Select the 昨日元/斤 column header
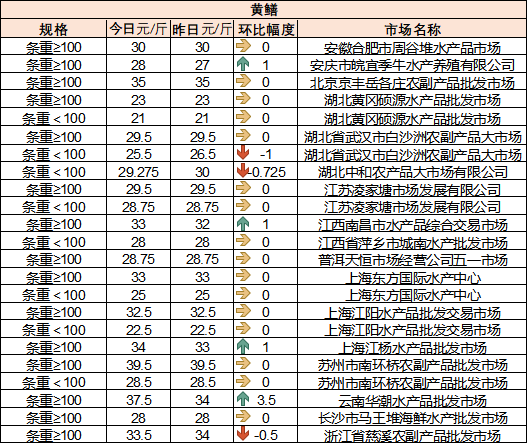 click(202, 29)
